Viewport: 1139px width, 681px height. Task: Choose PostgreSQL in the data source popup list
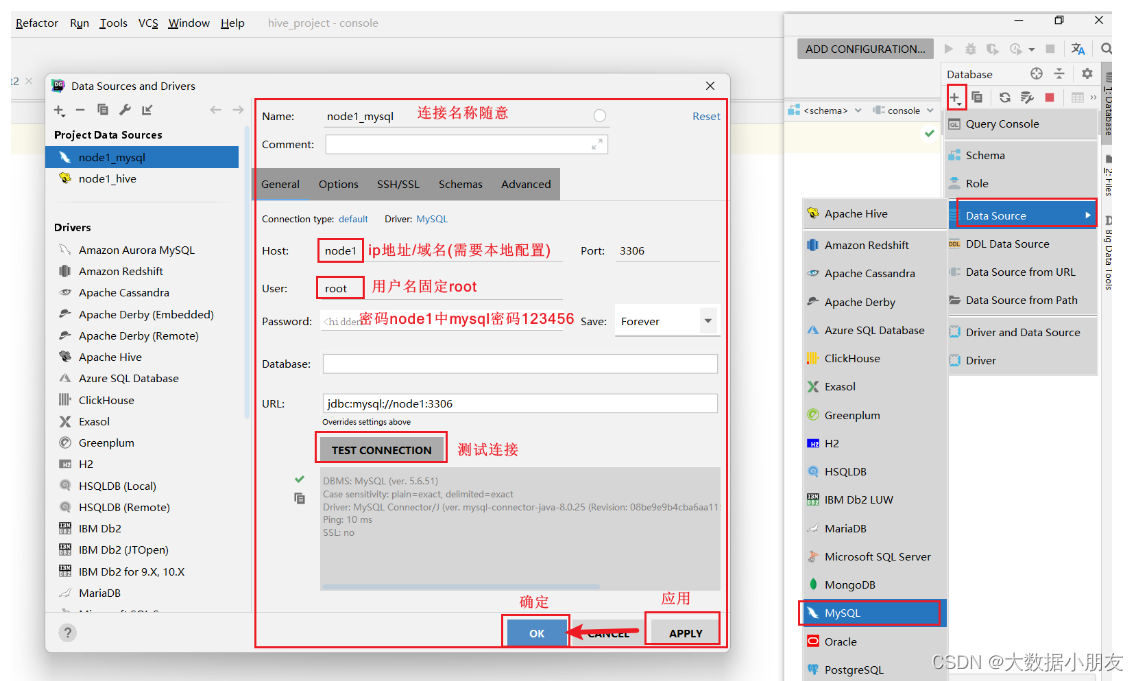tap(875, 669)
